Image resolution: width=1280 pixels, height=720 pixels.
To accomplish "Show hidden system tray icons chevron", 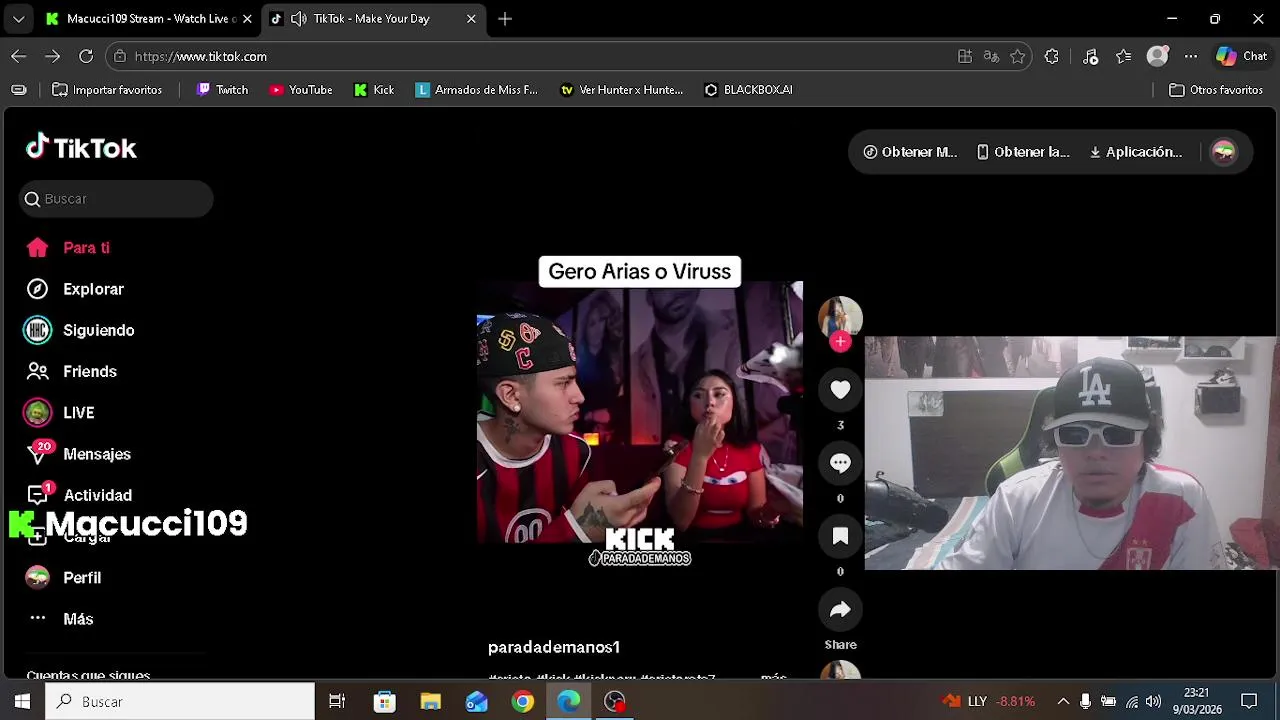I will 1063,702.
